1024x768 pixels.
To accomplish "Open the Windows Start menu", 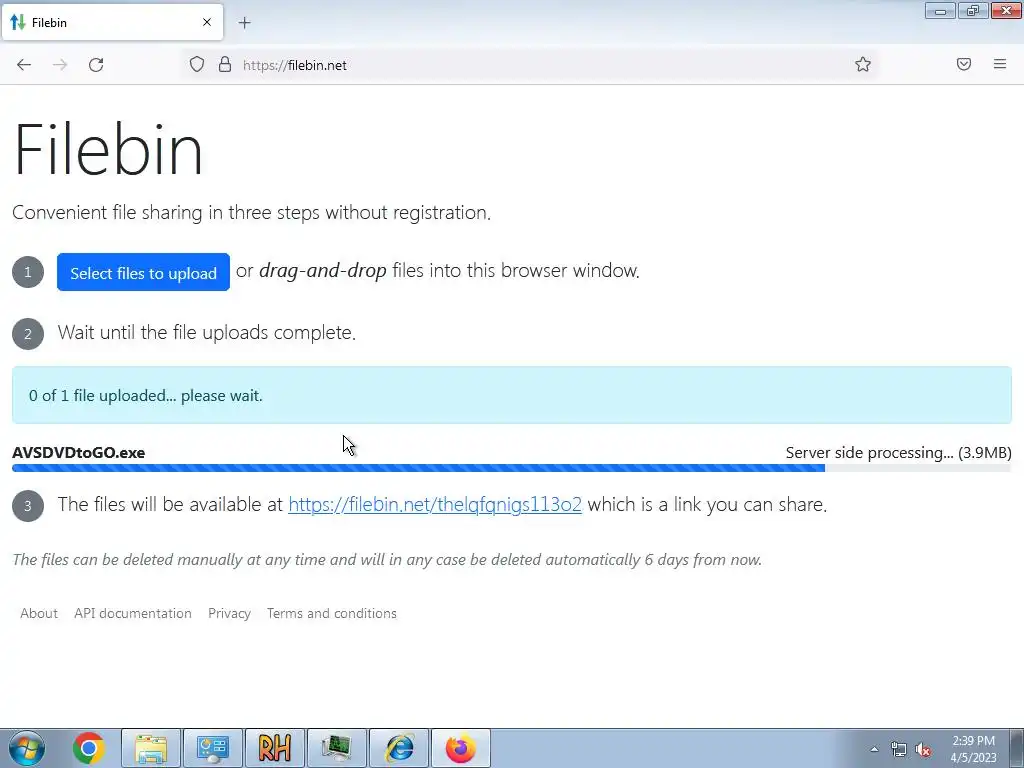I will [26, 748].
